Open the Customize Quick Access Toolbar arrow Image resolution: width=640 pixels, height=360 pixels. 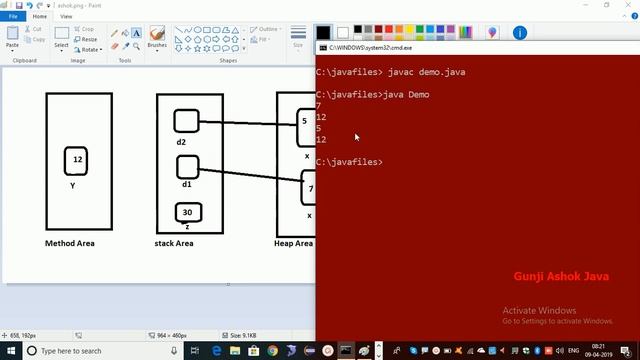coord(49,6)
